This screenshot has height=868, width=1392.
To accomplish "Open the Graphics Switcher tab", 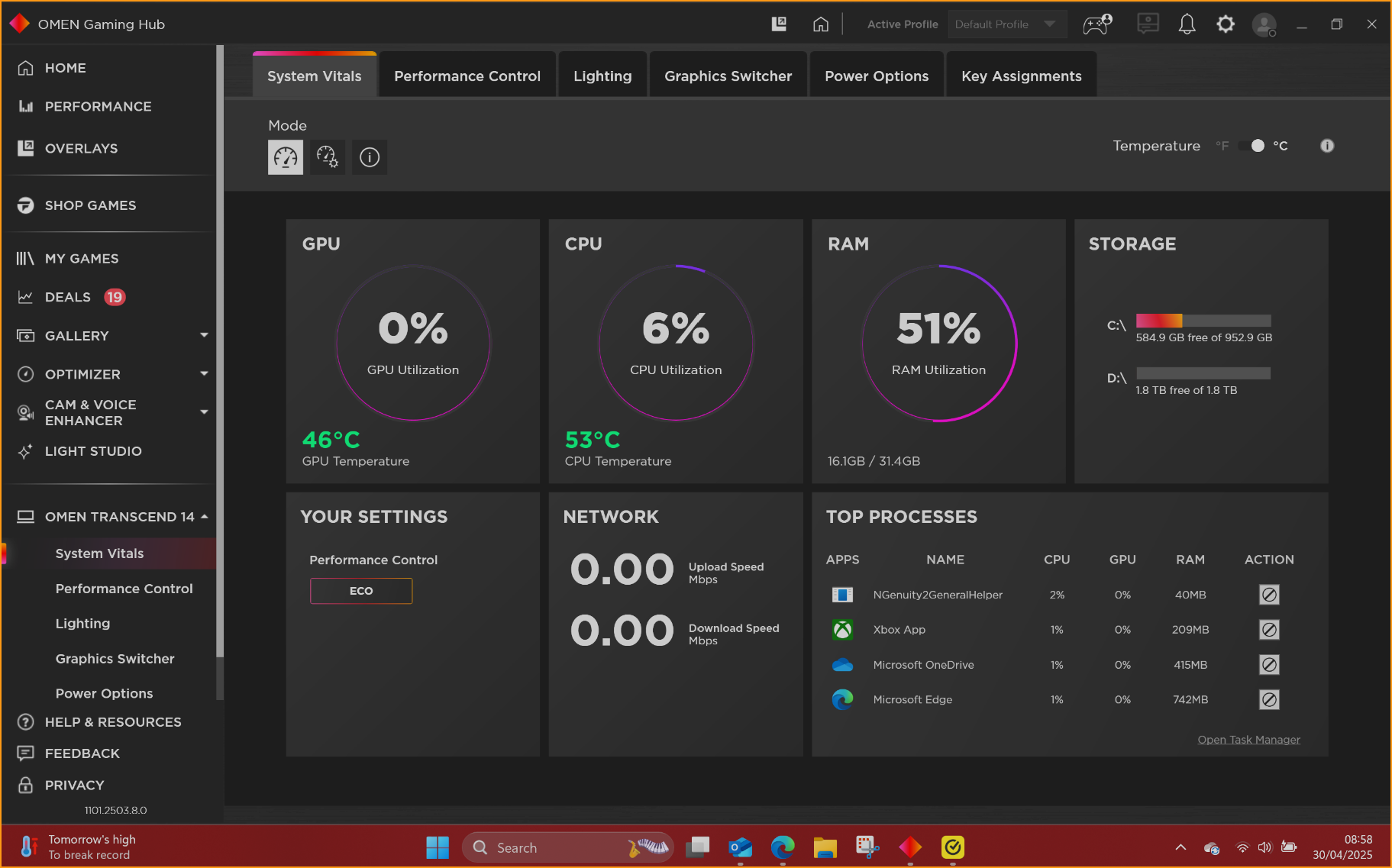I will point(728,76).
